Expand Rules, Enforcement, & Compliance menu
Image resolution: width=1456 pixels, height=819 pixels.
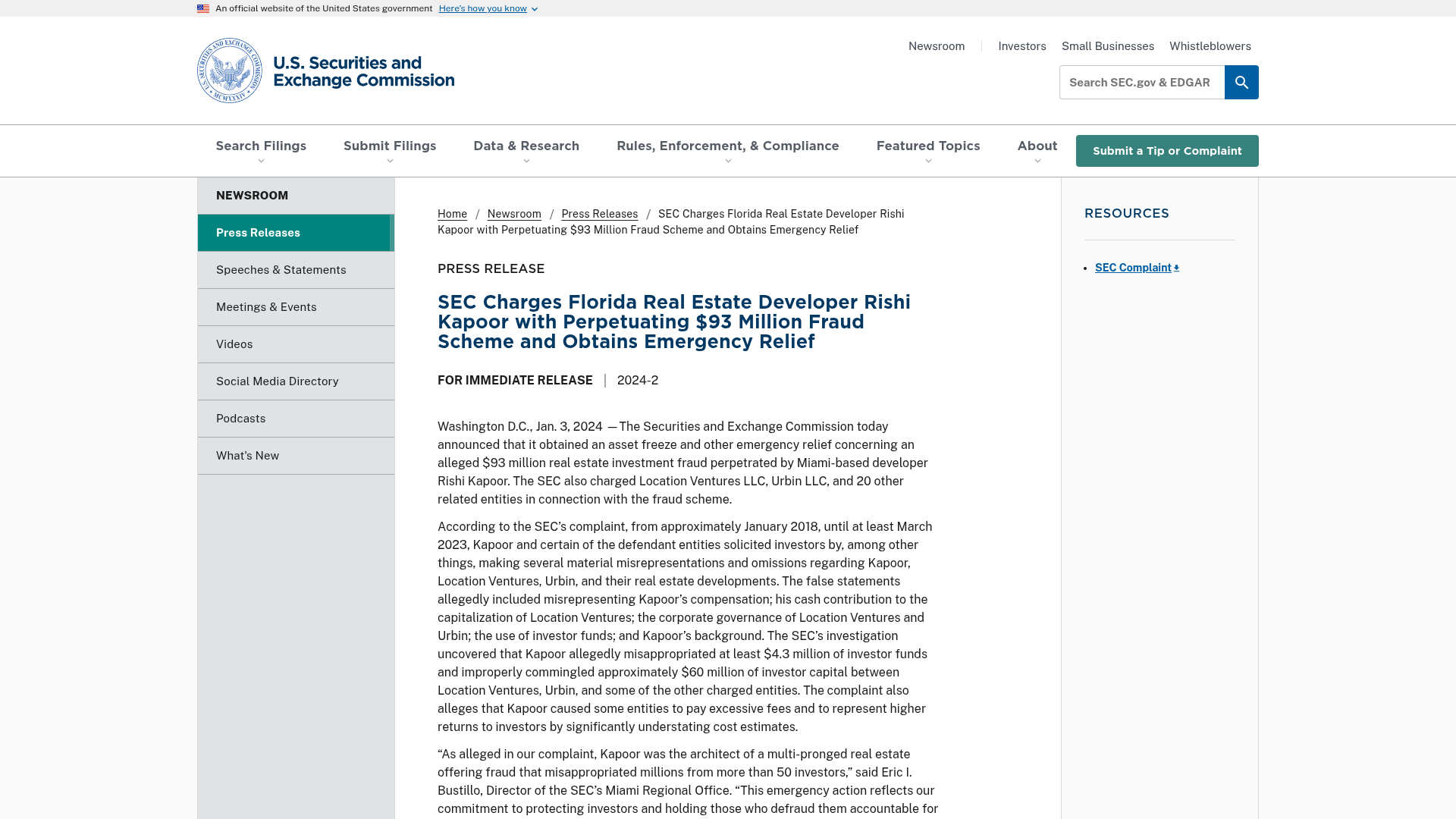[x=728, y=151]
